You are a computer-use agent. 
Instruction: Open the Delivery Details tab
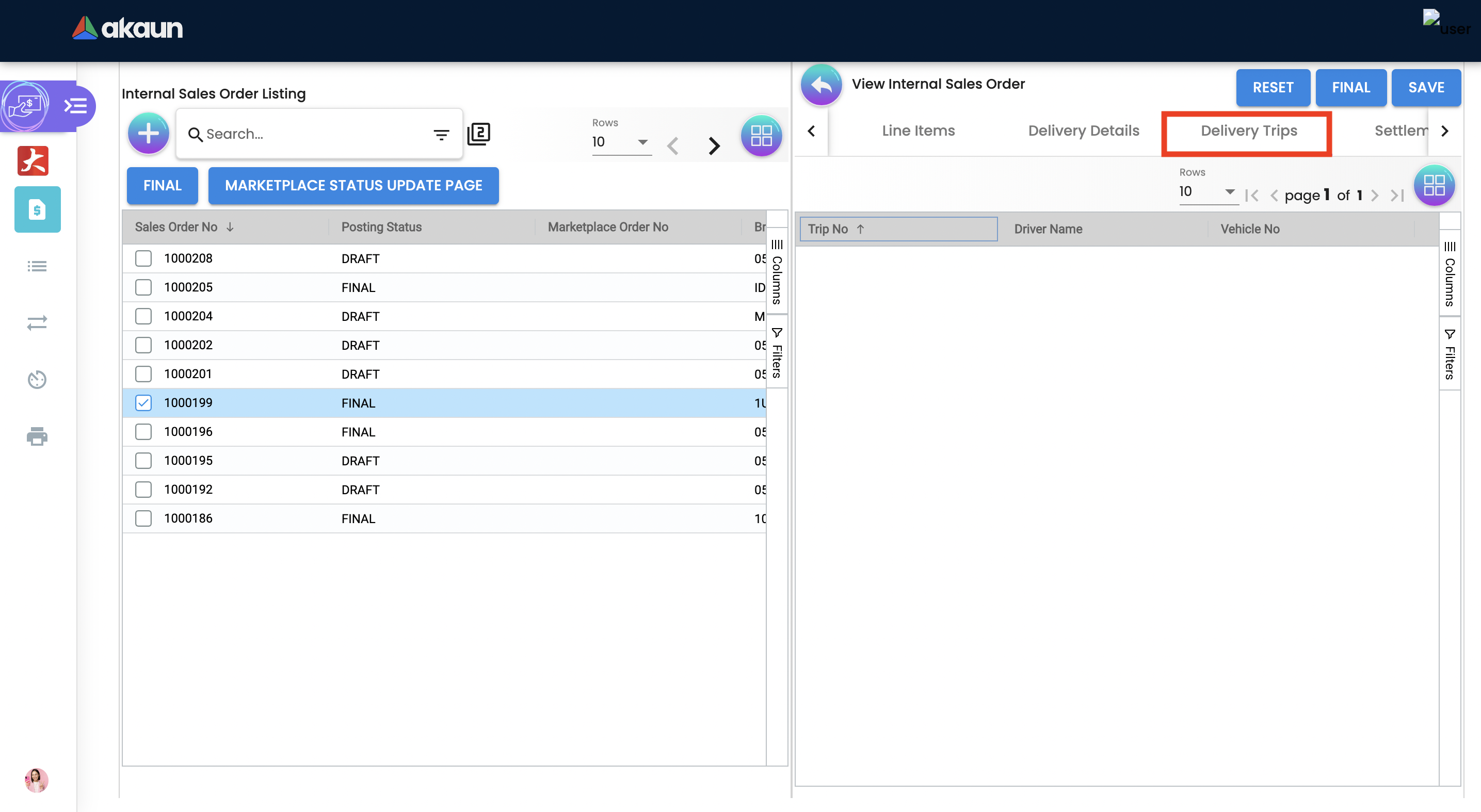tap(1083, 131)
